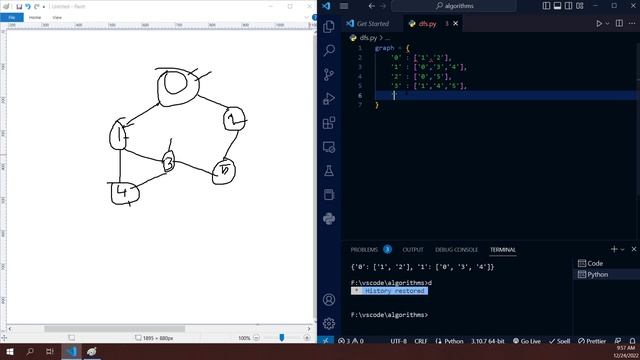Undo the last Paint action

28,7
